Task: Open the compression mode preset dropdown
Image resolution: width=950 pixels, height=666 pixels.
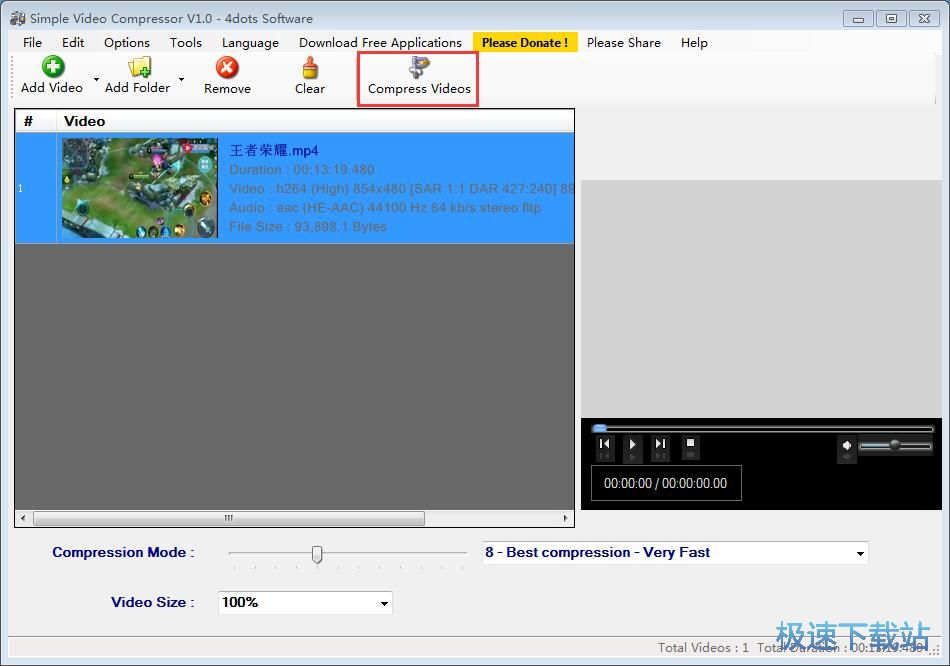Action: point(860,553)
